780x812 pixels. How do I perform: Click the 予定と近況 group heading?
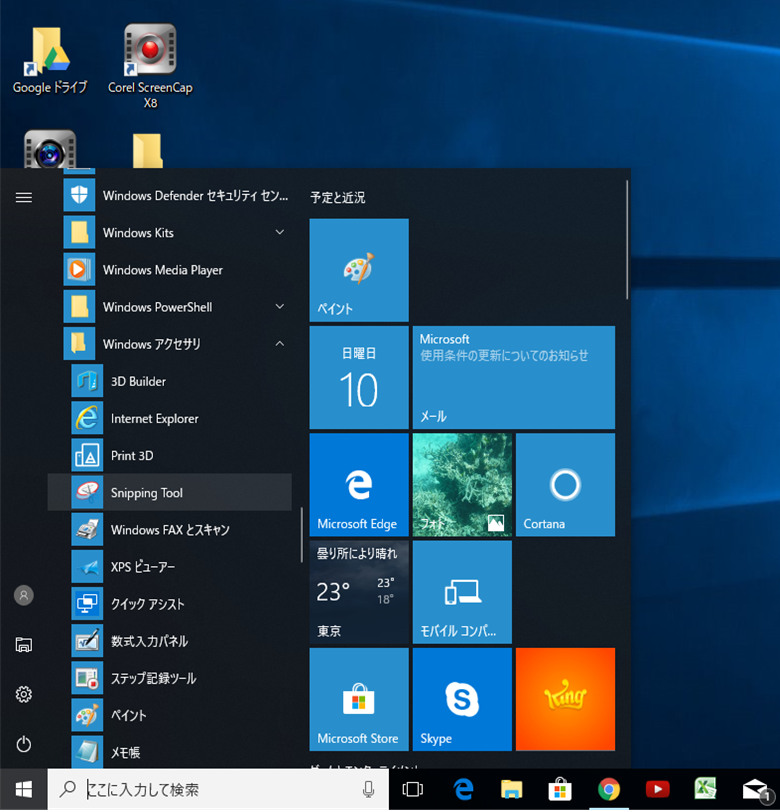point(338,197)
